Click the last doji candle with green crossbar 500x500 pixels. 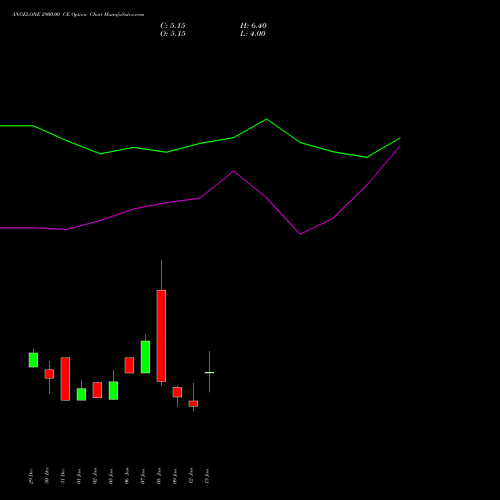point(209,372)
